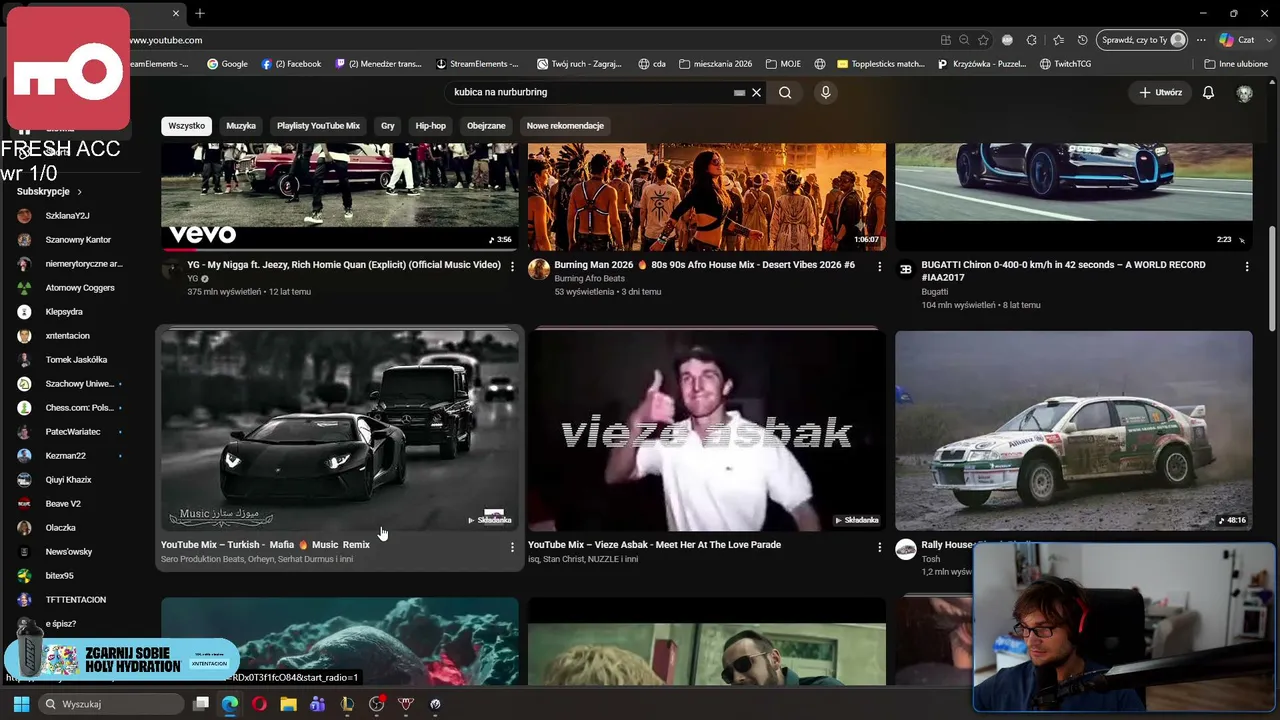Image resolution: width=1280 pixels, height=720 pixels.
Task: Open League of Legends from the taskbar
Action: coord(347,704)
